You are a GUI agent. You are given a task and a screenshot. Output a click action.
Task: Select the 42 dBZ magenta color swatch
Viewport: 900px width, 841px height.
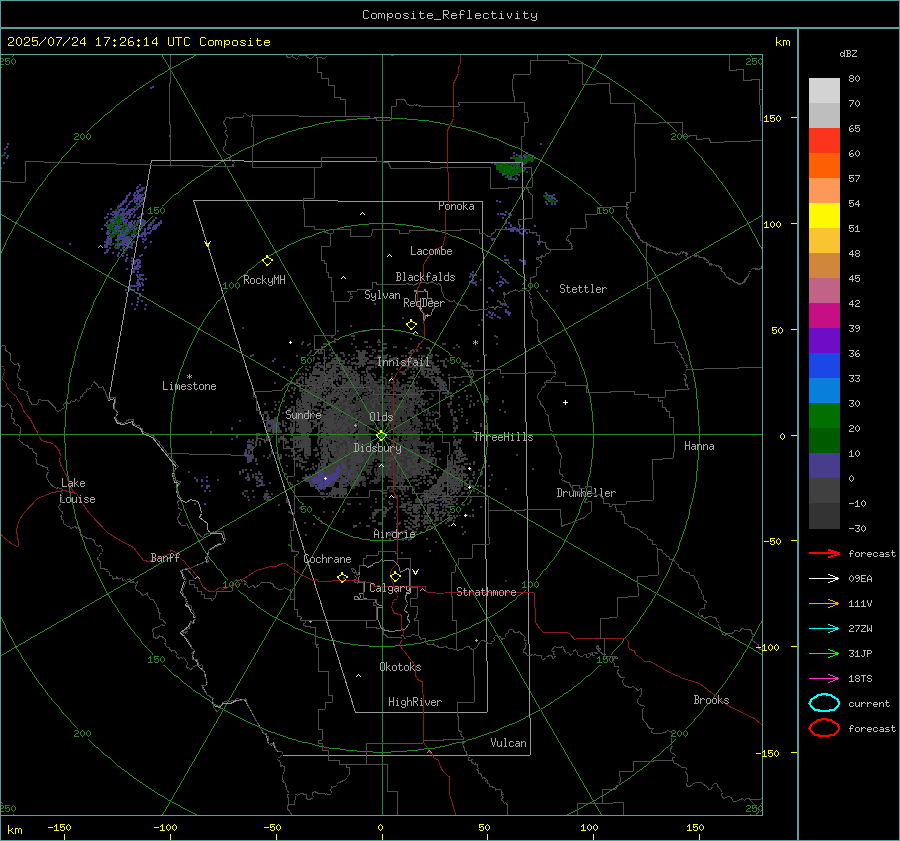click(824, 316)
